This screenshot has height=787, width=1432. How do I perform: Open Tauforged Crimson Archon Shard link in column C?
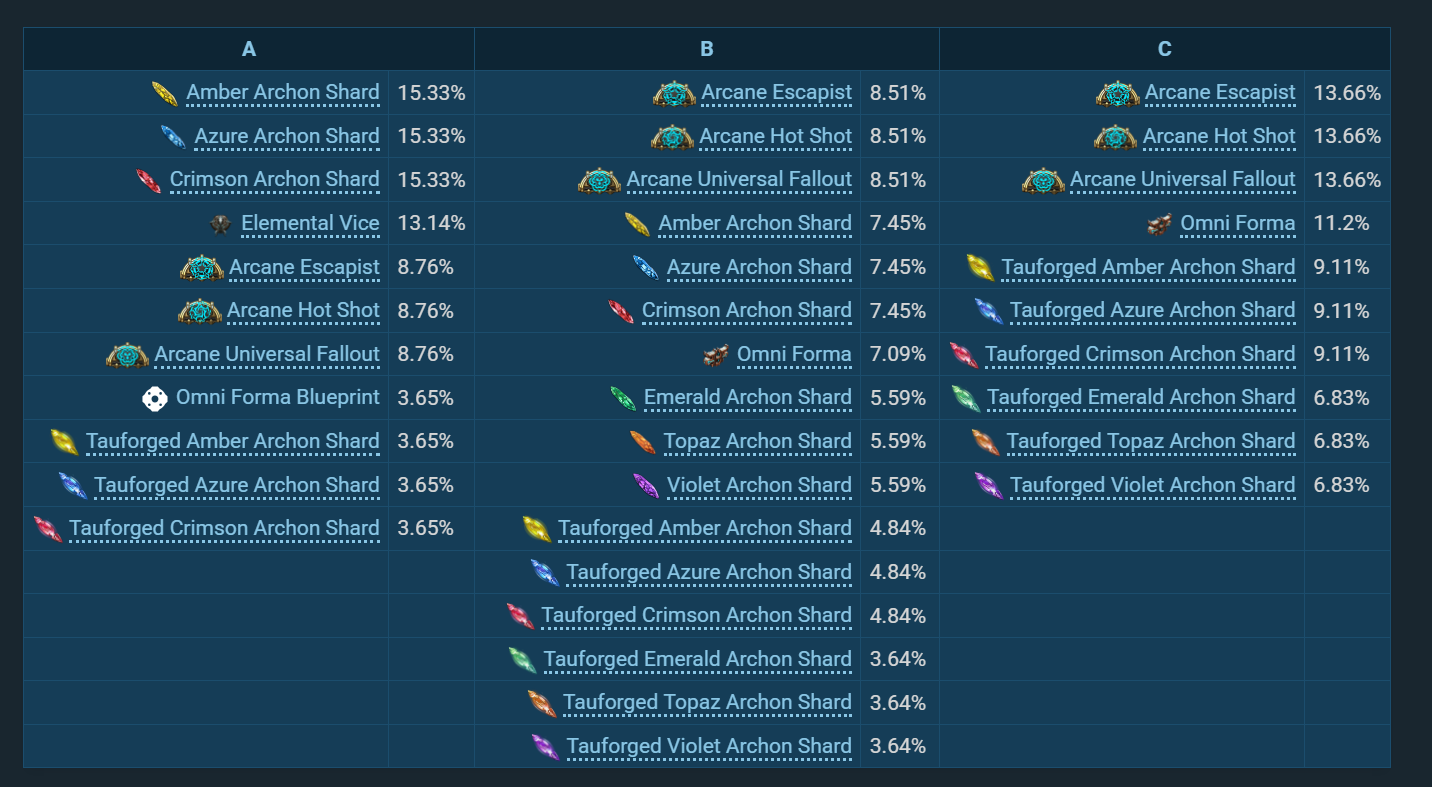click(x=1140, y=354)
